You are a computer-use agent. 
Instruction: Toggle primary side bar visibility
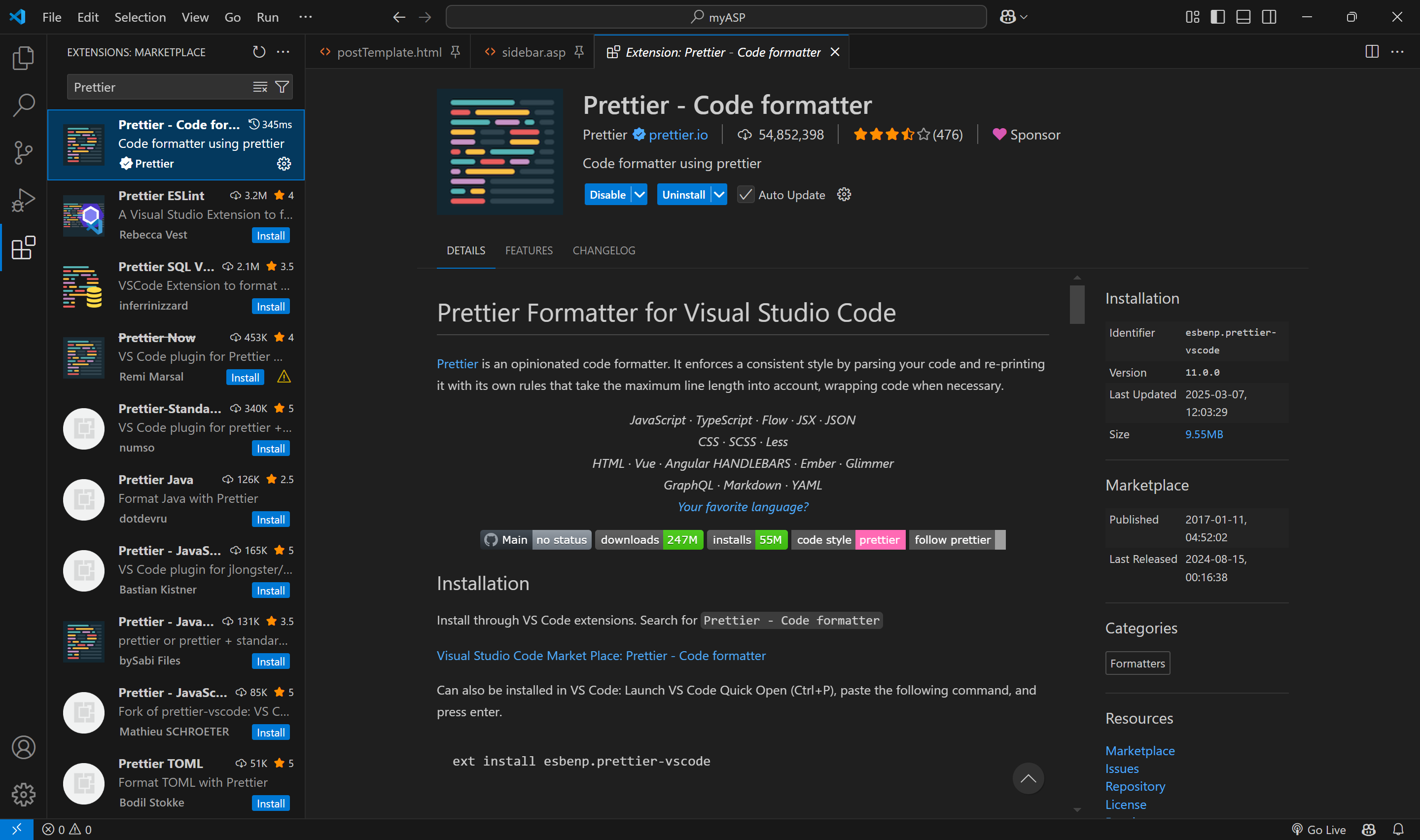point(1217,17)
